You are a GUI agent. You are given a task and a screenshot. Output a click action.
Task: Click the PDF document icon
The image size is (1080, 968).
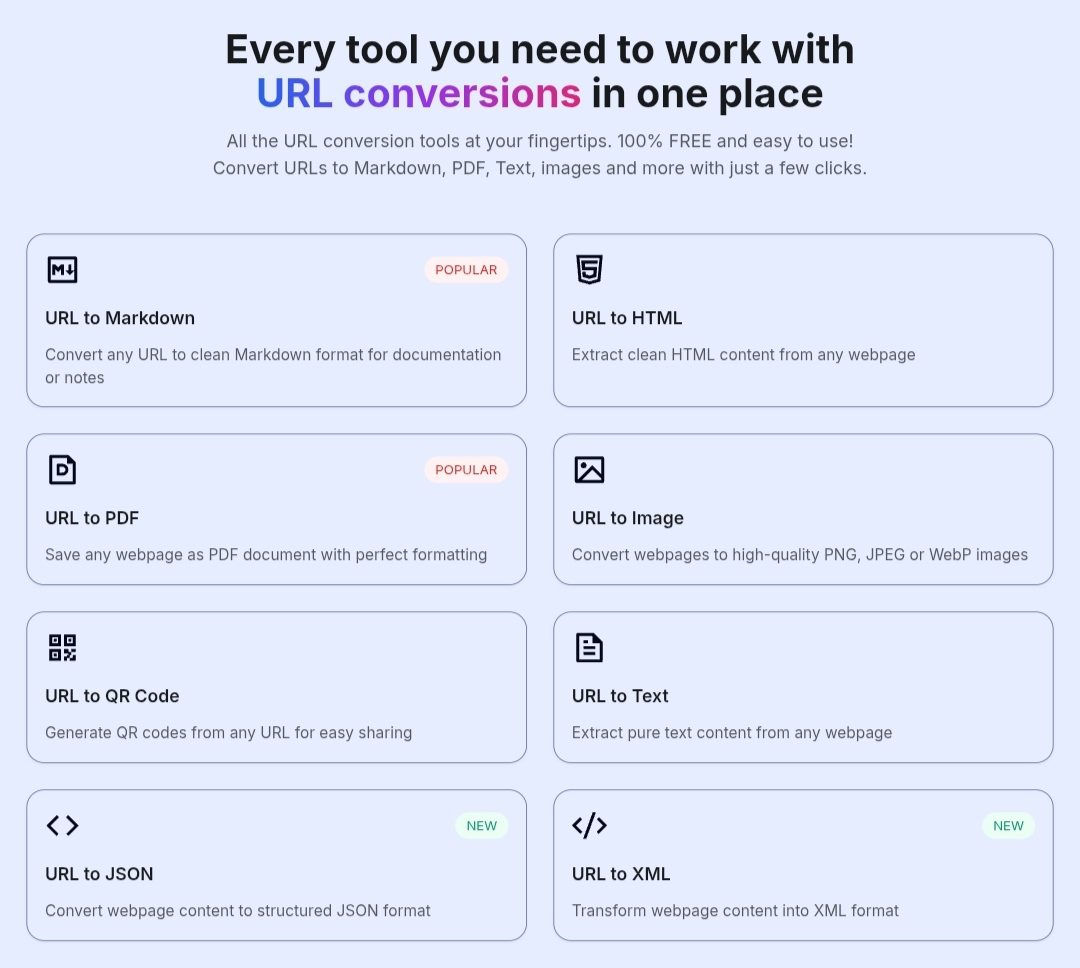tap(62, 470)
